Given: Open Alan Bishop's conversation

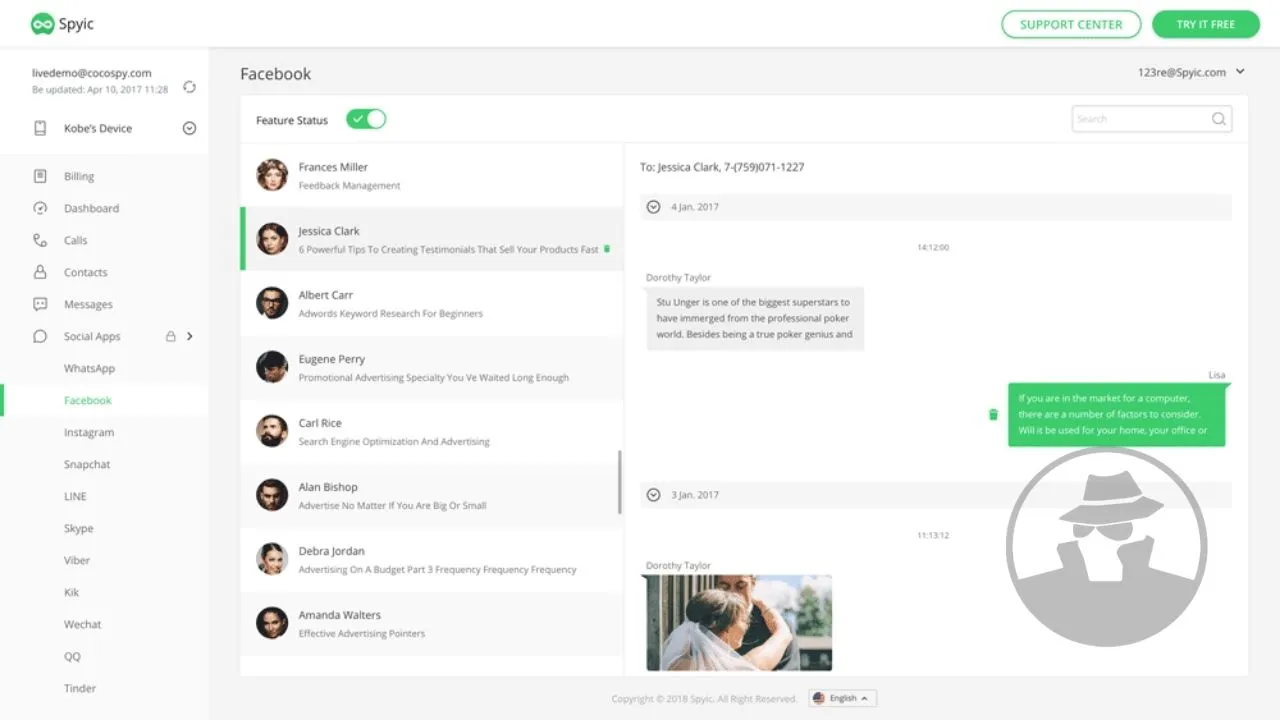Looking at the screenshot, I should (432, 495).
